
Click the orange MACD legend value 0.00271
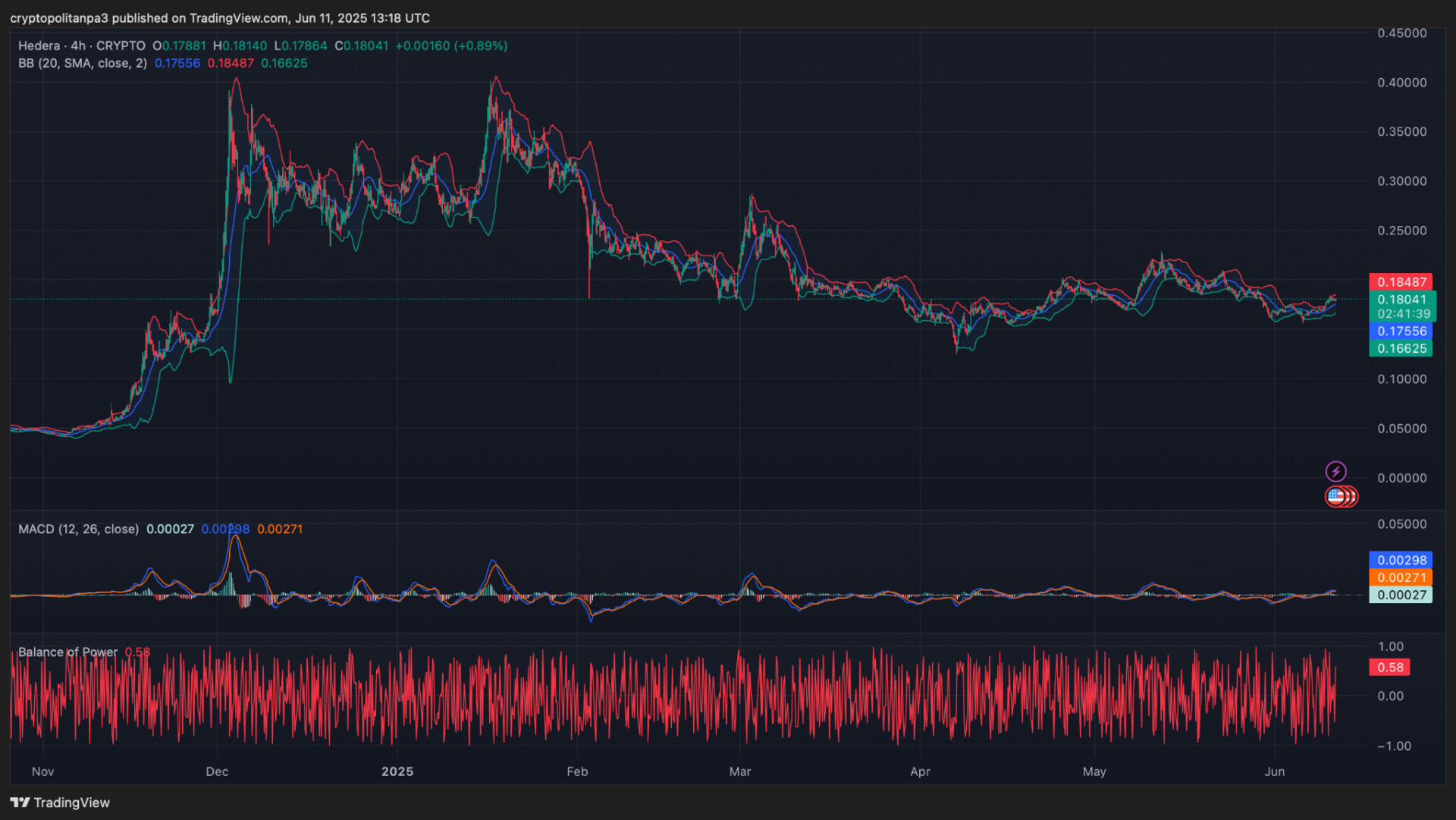pos(280,529)
